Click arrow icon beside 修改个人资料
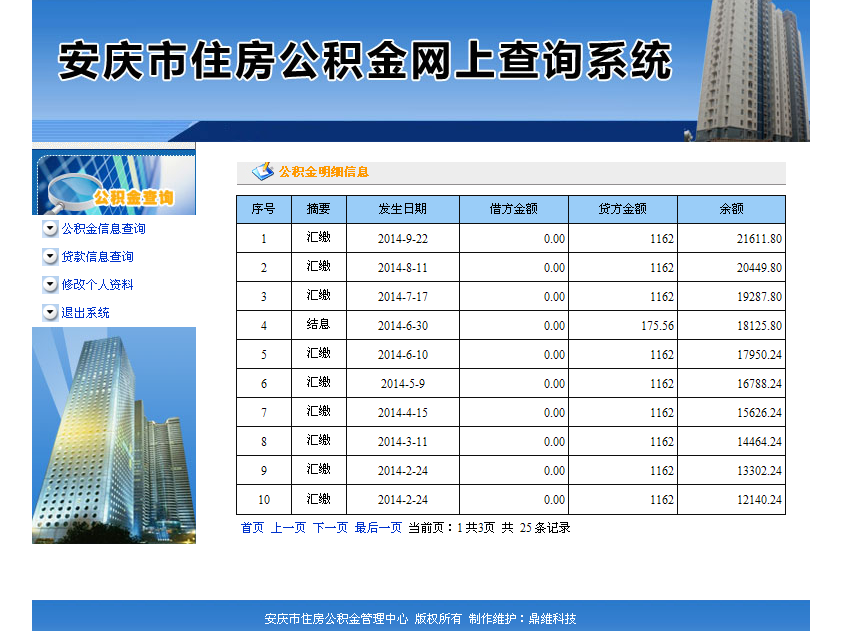The height and width of the screenshot is (631, 846). pos(50,285)
